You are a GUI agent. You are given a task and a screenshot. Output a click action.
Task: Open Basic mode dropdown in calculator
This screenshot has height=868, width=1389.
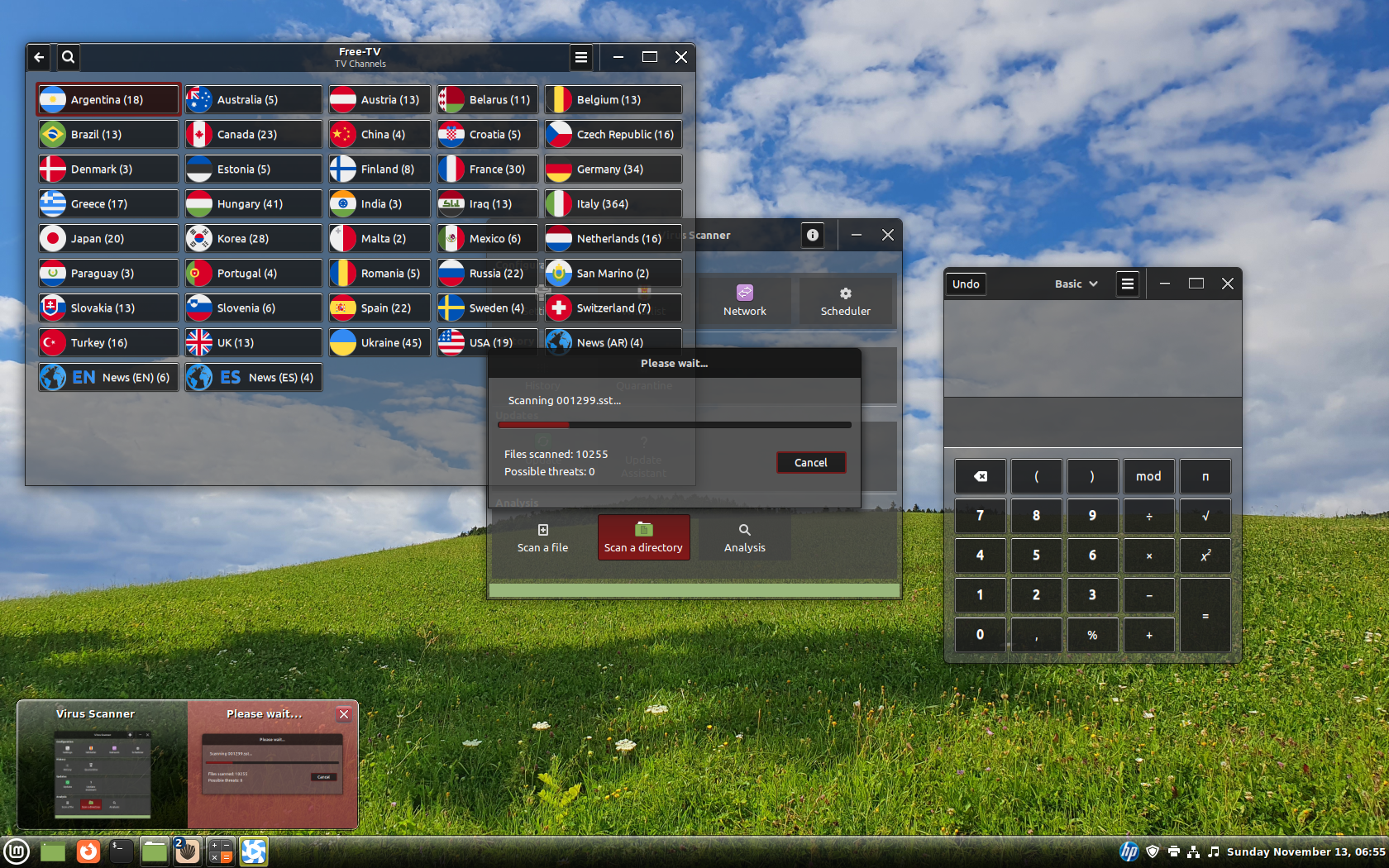pyautogui.click(x=1076, y=284)
